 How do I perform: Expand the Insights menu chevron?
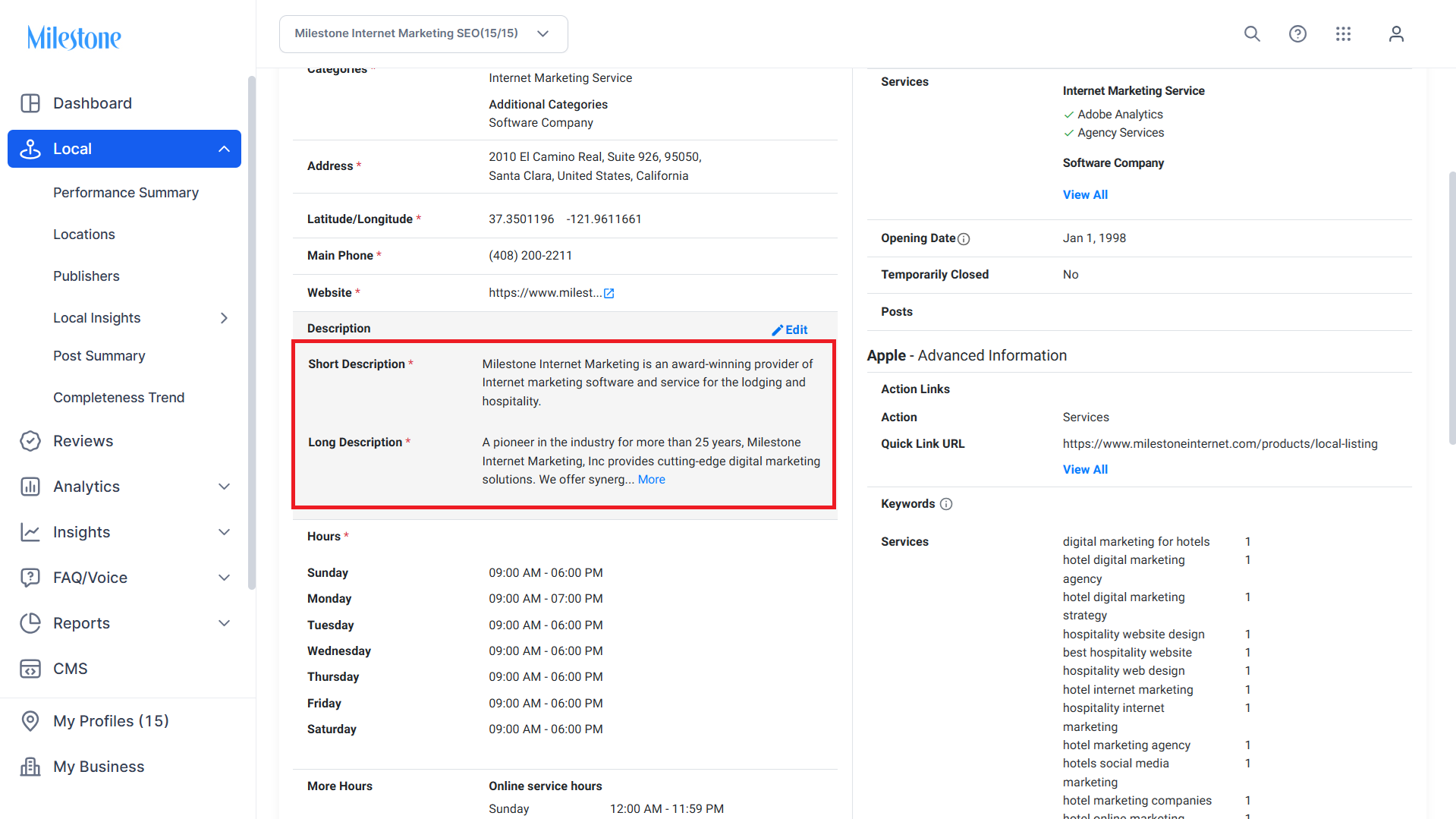coord(224,532)
